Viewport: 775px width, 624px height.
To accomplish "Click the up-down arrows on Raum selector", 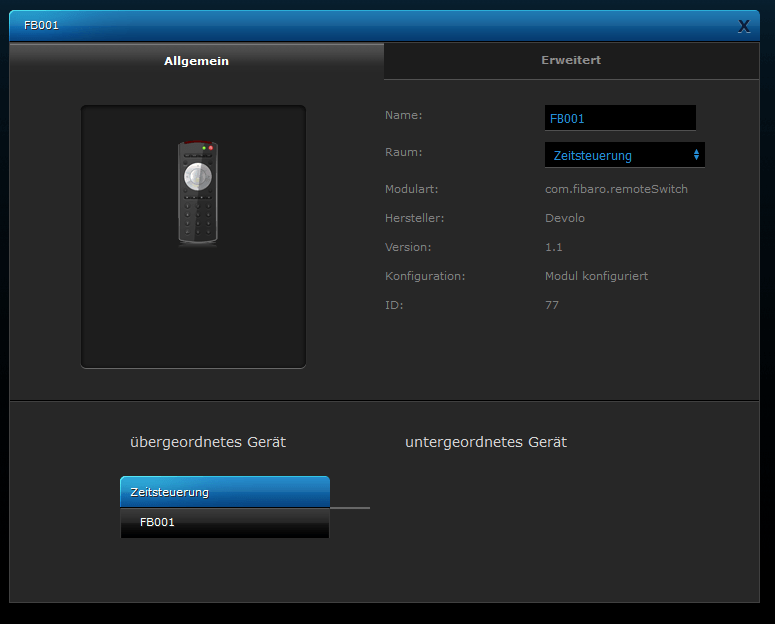I will coord(696,155).
